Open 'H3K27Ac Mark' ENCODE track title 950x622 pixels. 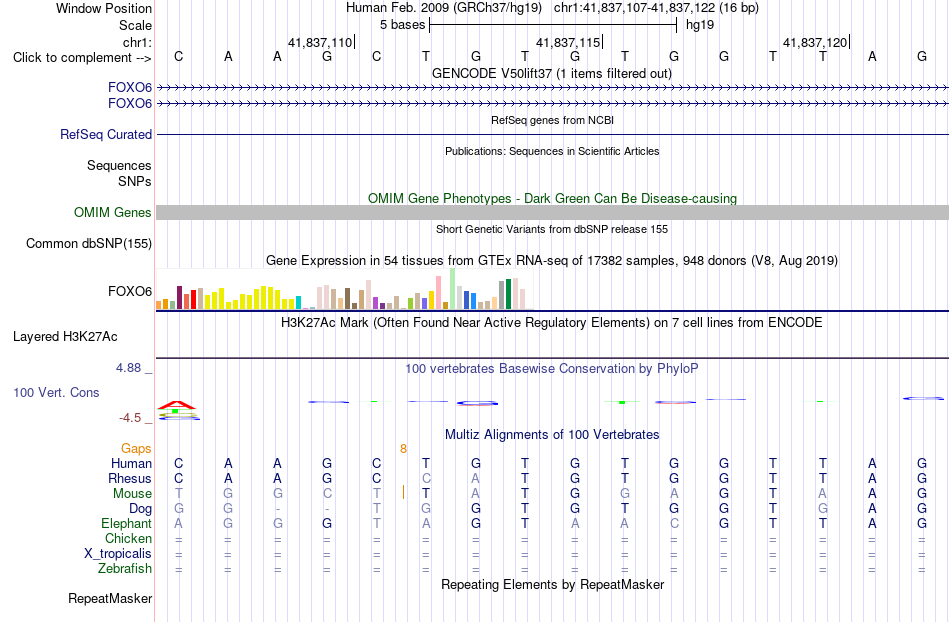pos(552,322)
